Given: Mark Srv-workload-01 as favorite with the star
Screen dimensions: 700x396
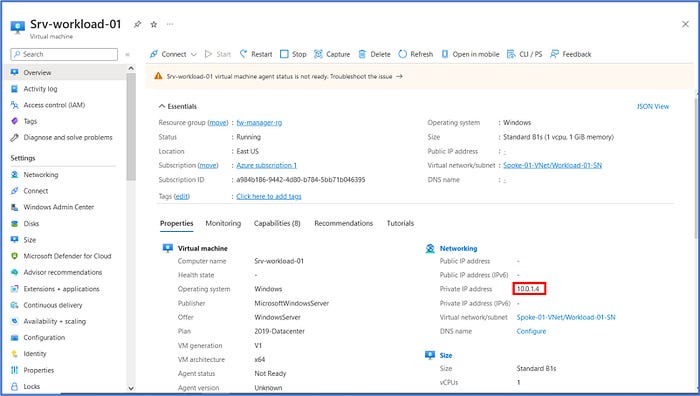Looking at the screenshot, I should coord(154,25).
